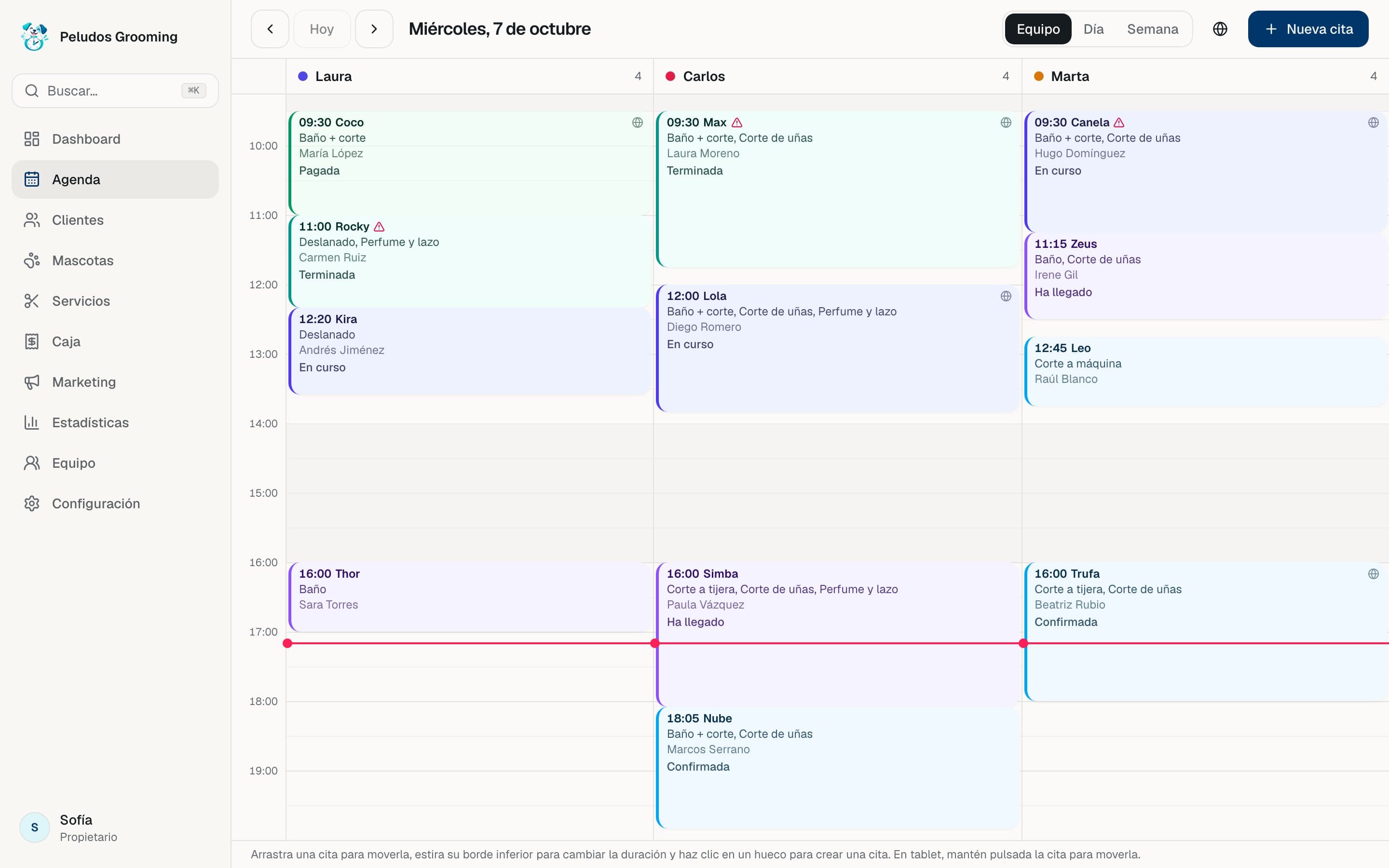Open the 11:15 Zeus appointment card

click(x=1205, y=275)
